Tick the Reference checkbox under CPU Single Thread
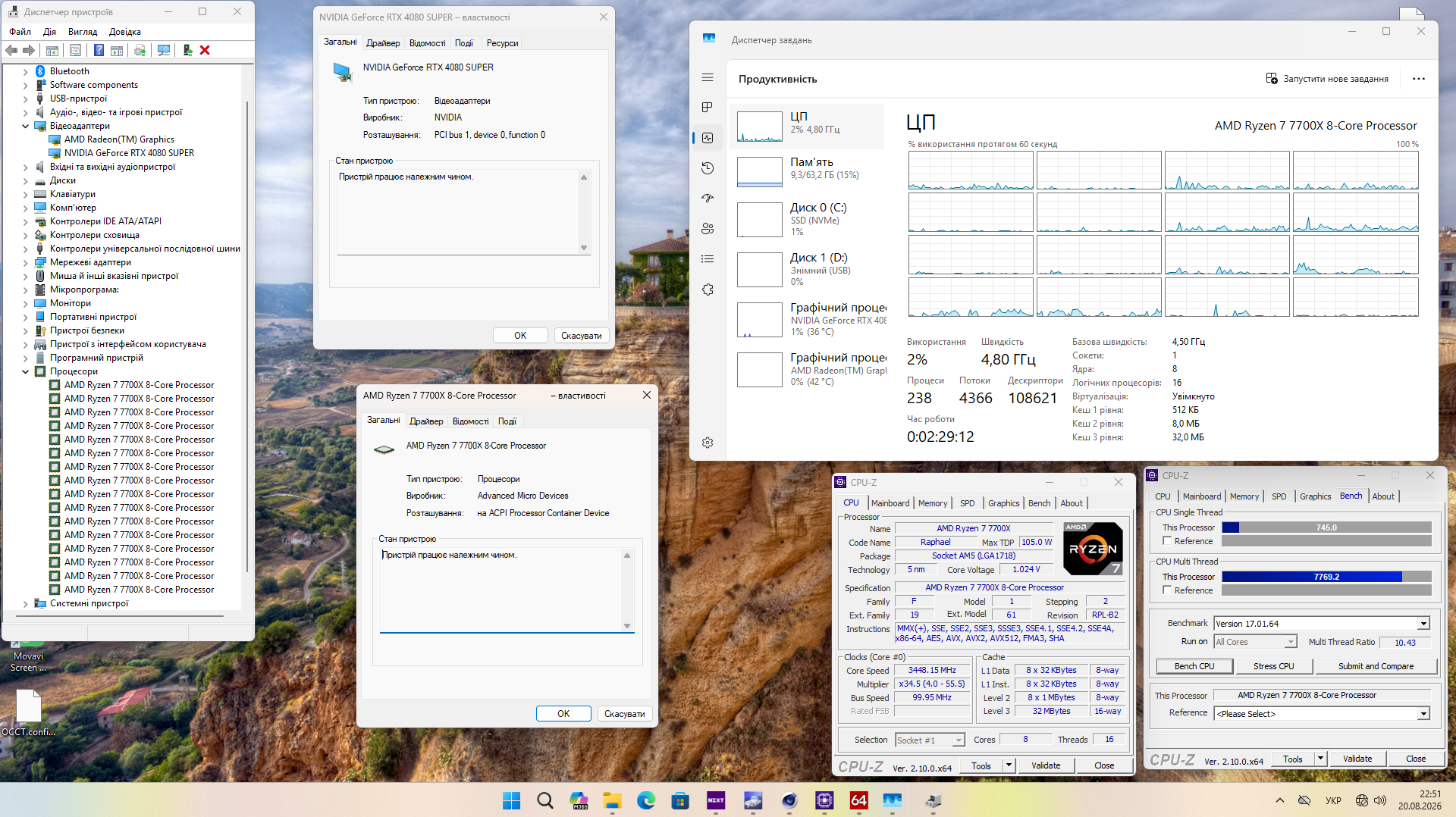 click(1168, 541)
